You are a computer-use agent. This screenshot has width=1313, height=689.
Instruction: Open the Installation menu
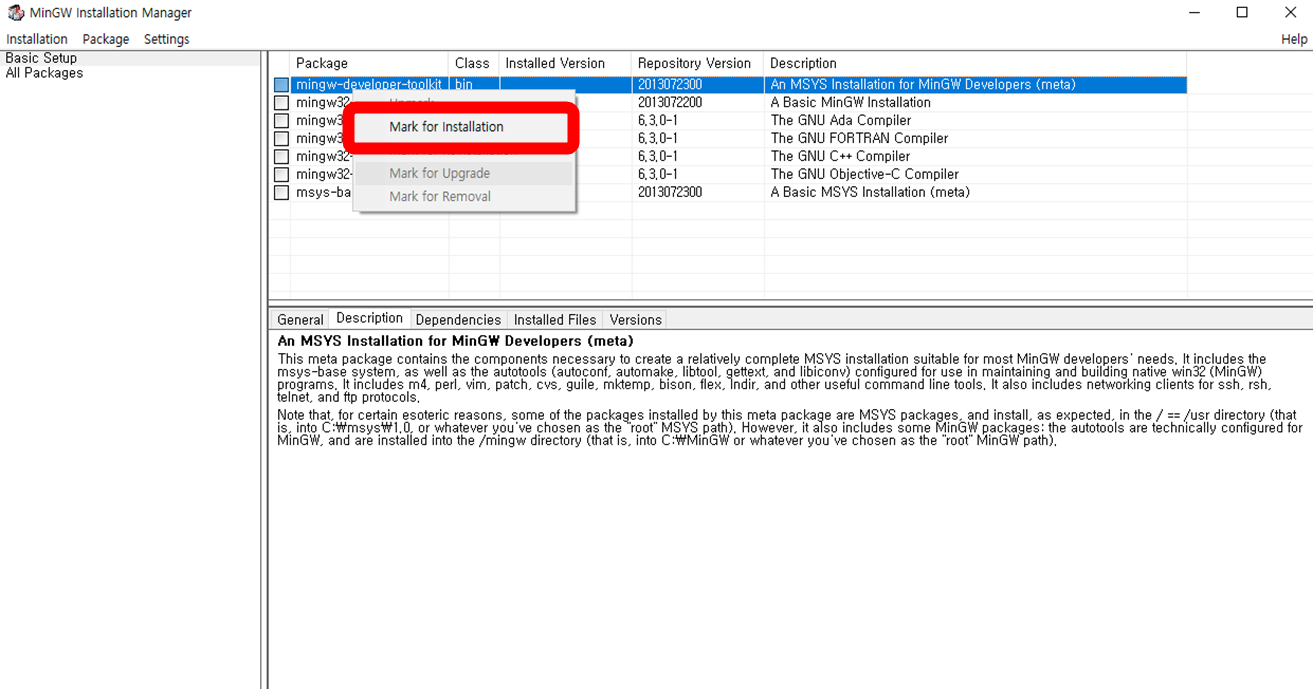pos(37,39)
